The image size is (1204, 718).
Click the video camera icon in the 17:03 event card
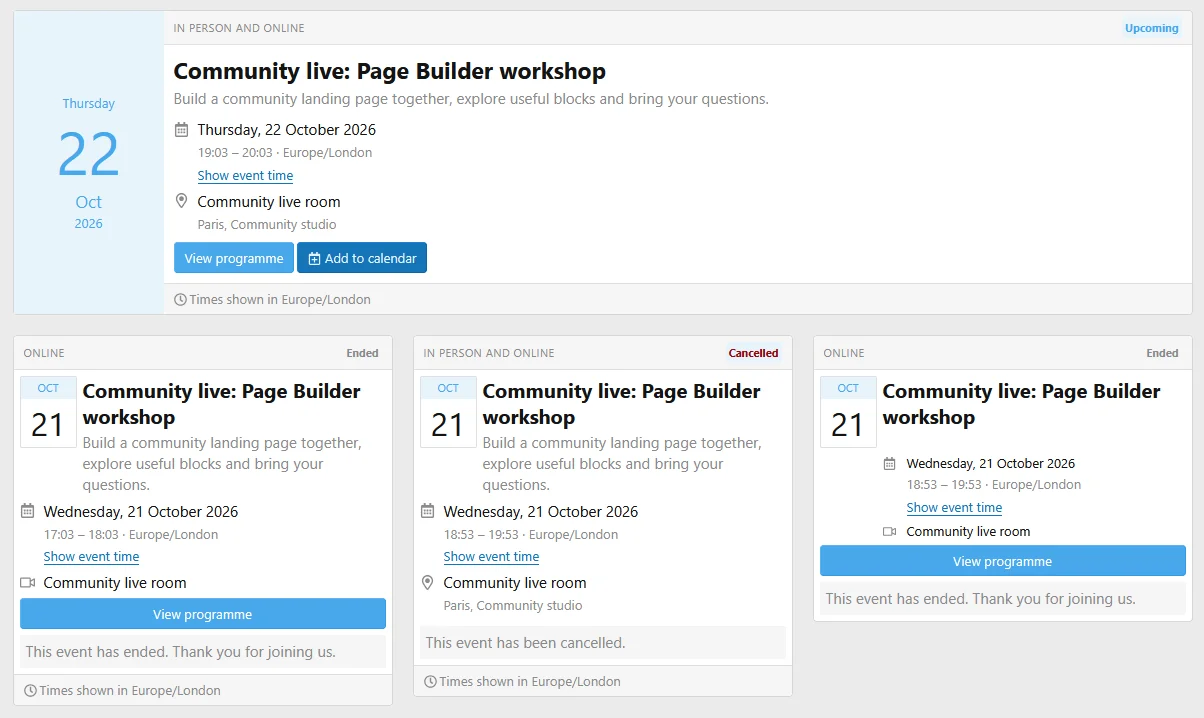tap(27, 582)
